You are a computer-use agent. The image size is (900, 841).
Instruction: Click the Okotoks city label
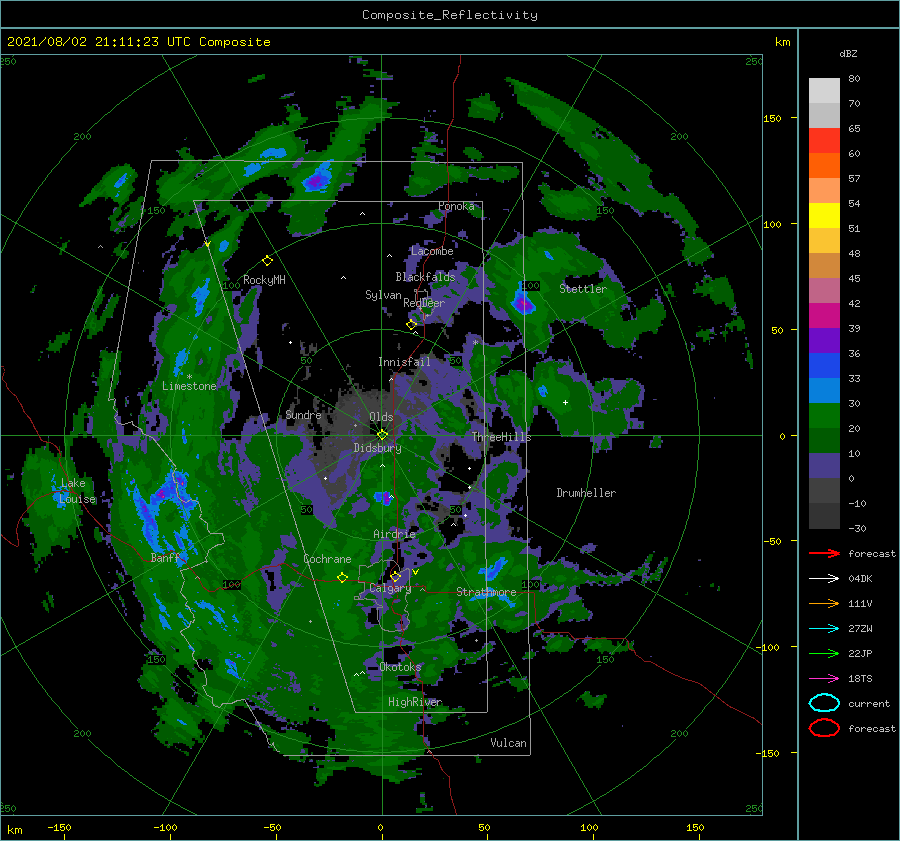[400, 667]
